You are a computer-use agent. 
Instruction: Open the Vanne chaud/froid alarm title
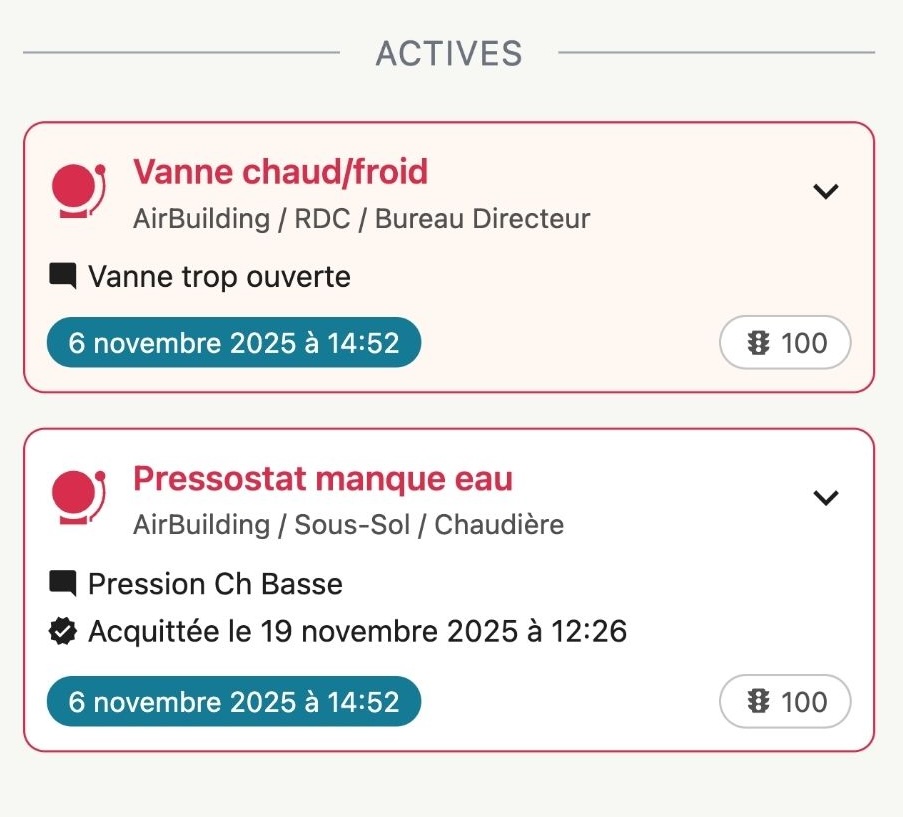click(x=280, y=171)
